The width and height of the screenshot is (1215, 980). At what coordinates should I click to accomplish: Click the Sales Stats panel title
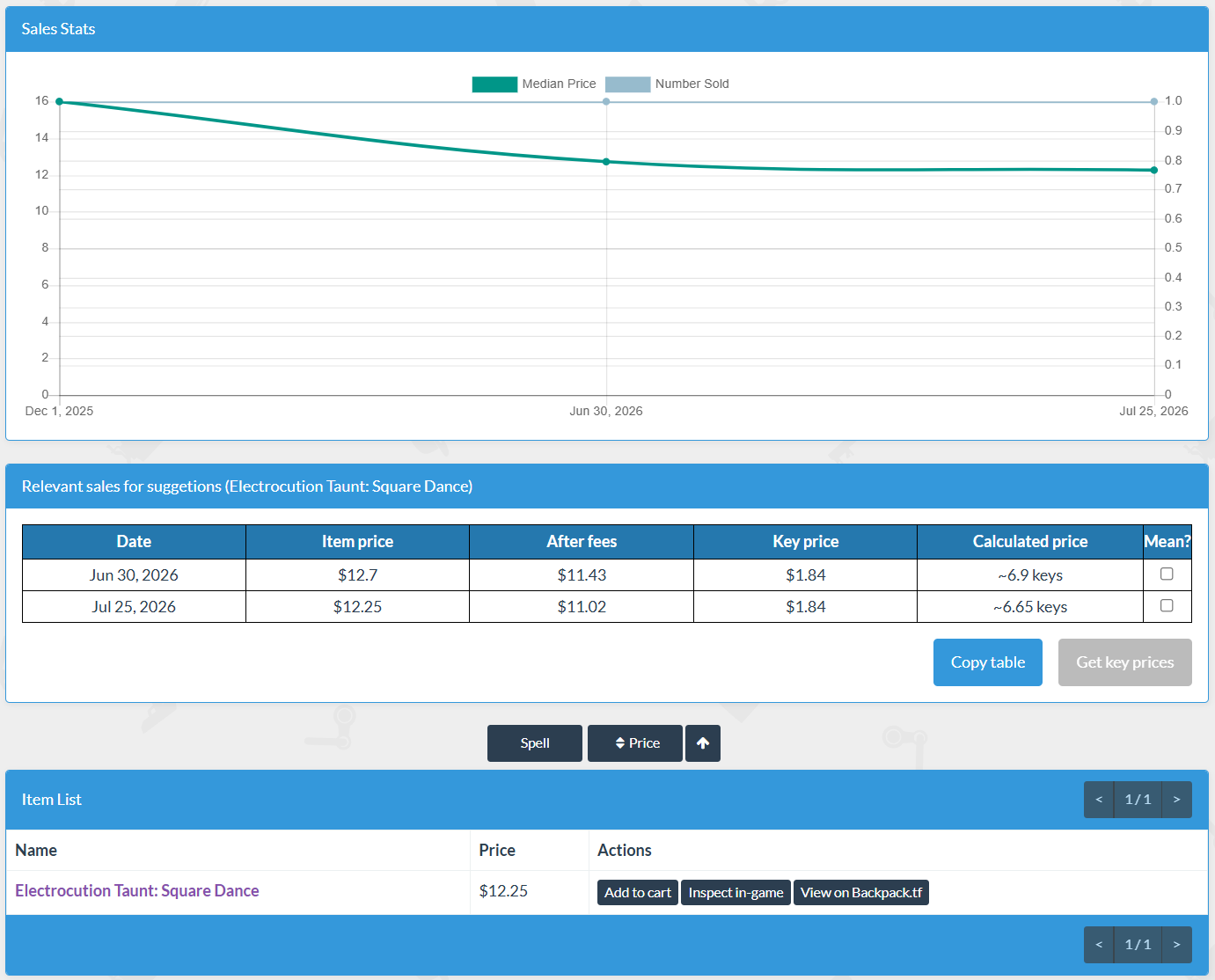[x=58, y=29]
